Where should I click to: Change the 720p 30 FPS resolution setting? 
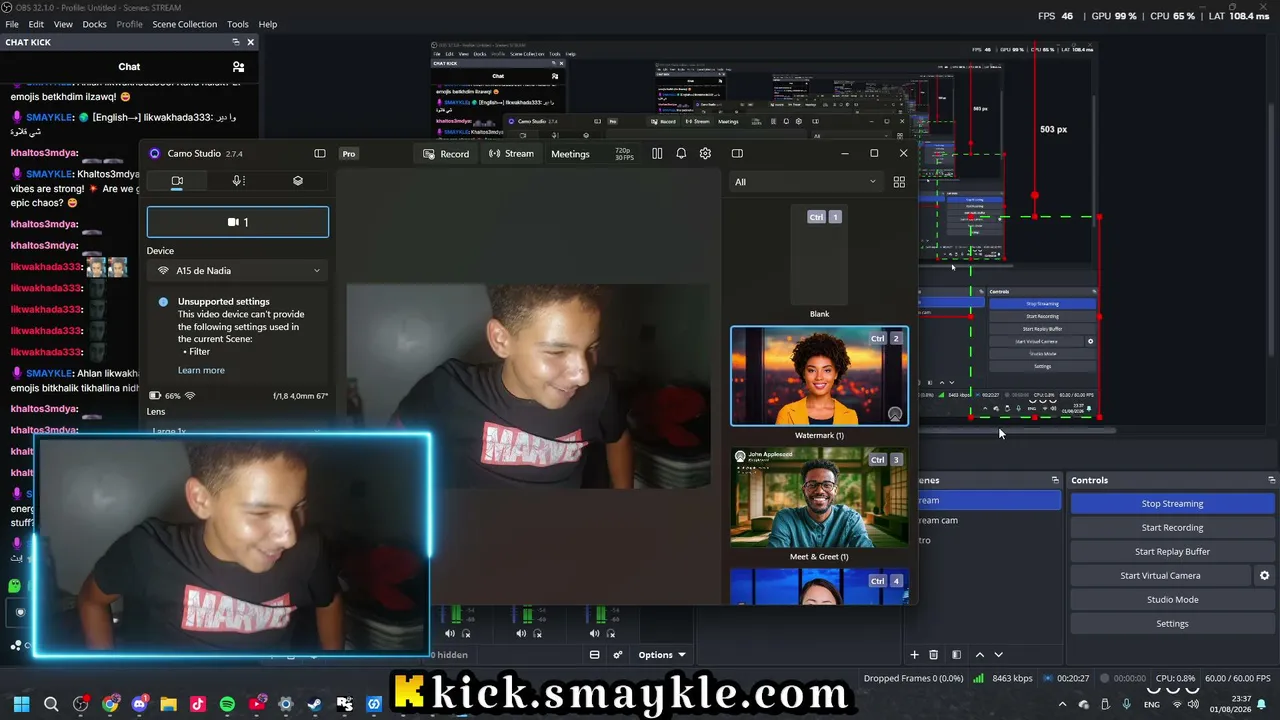click(624, 153)
